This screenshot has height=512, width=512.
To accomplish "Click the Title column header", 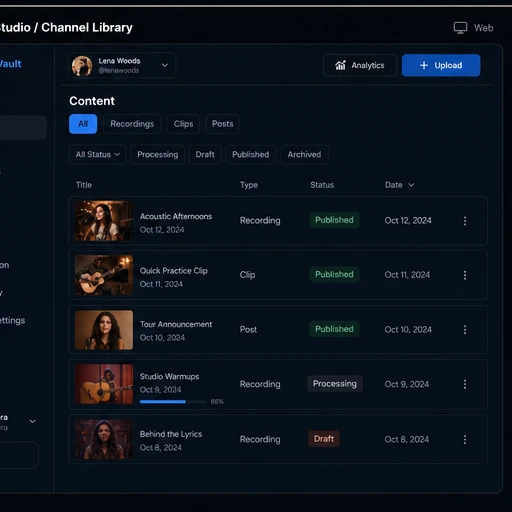I will [x=84, y=185].
